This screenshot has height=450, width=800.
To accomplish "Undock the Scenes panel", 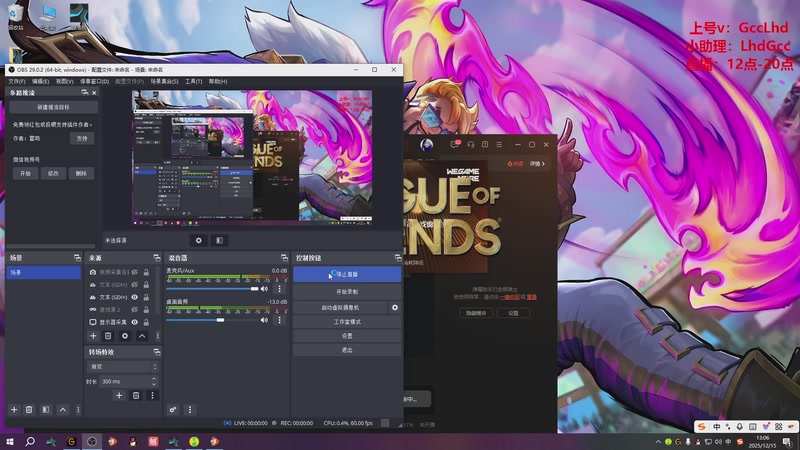I will coord(77,258).
